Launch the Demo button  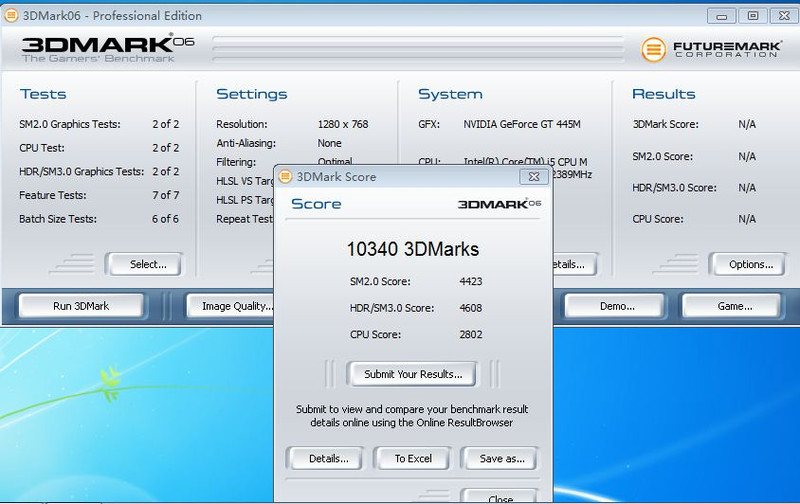(616, 306)
